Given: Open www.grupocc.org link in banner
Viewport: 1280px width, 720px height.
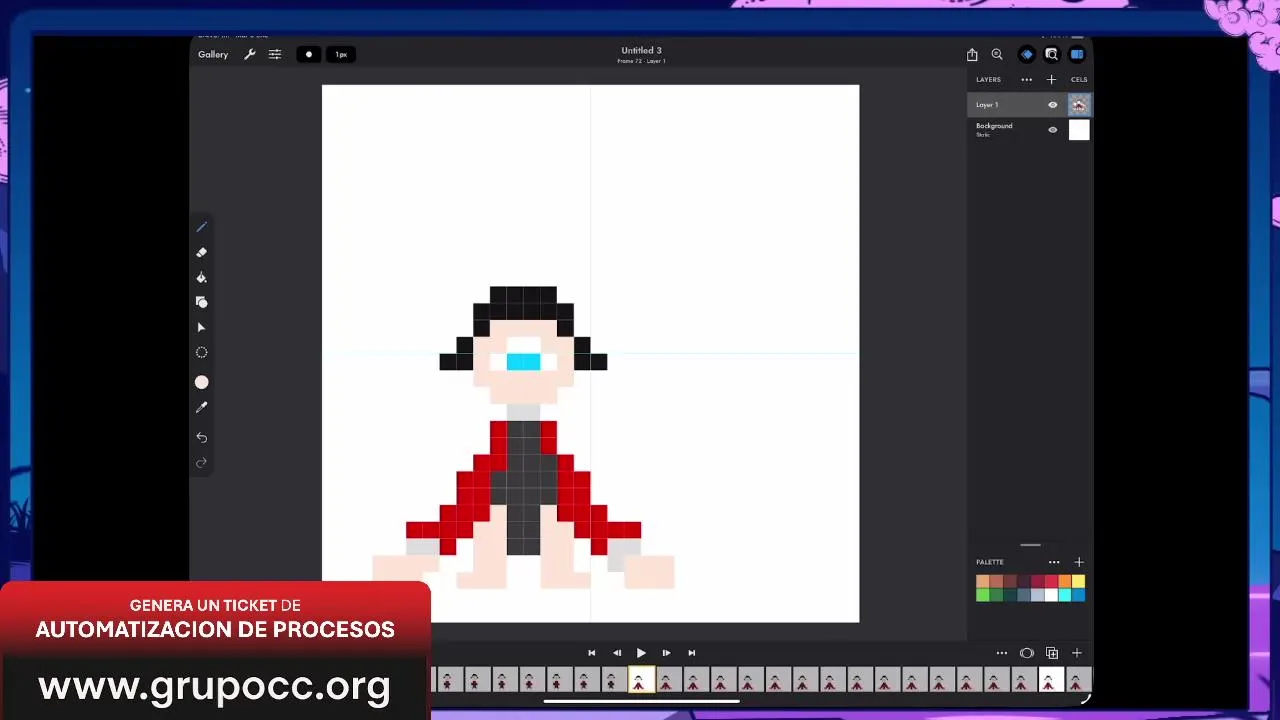Looking at the screenshot, I should 214,686.
